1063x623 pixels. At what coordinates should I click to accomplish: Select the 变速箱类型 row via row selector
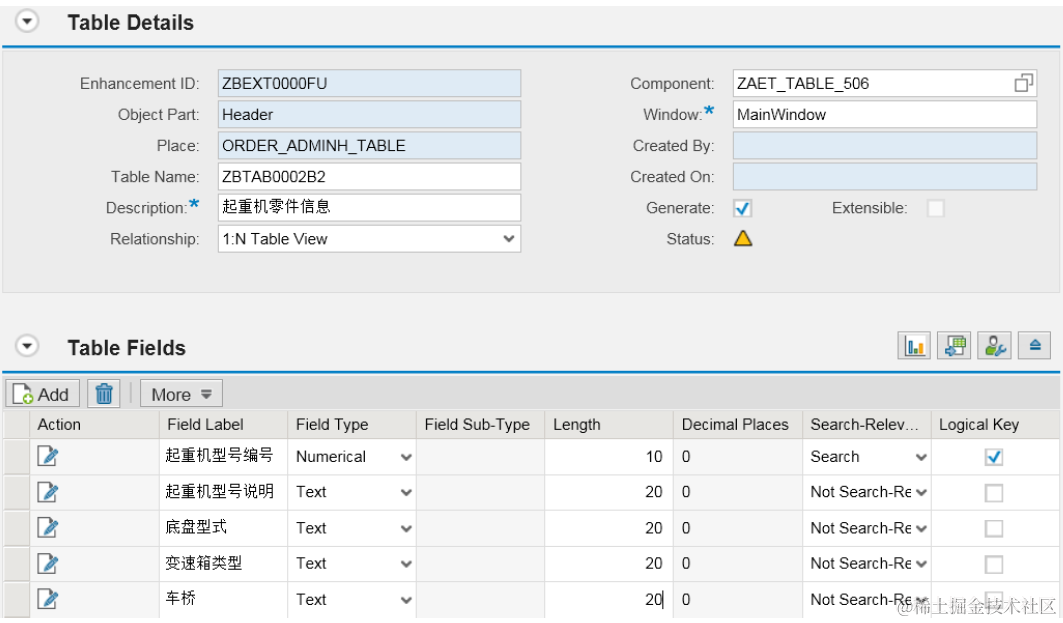tap(16, 564)
